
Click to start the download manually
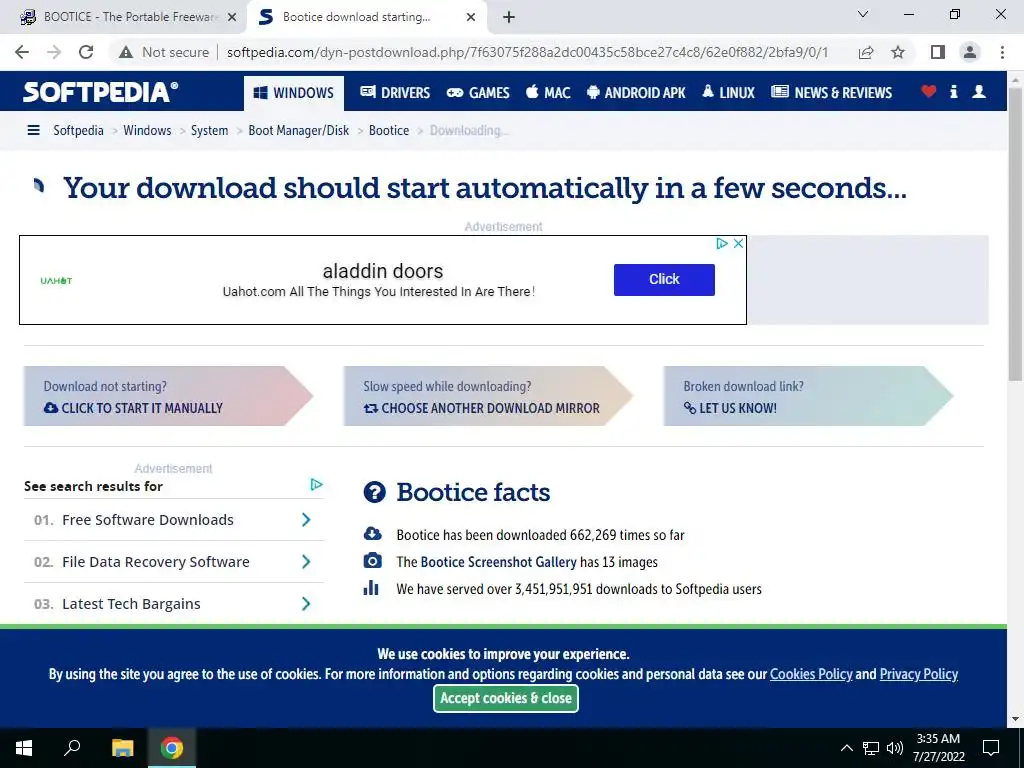[x=168, y=396]
